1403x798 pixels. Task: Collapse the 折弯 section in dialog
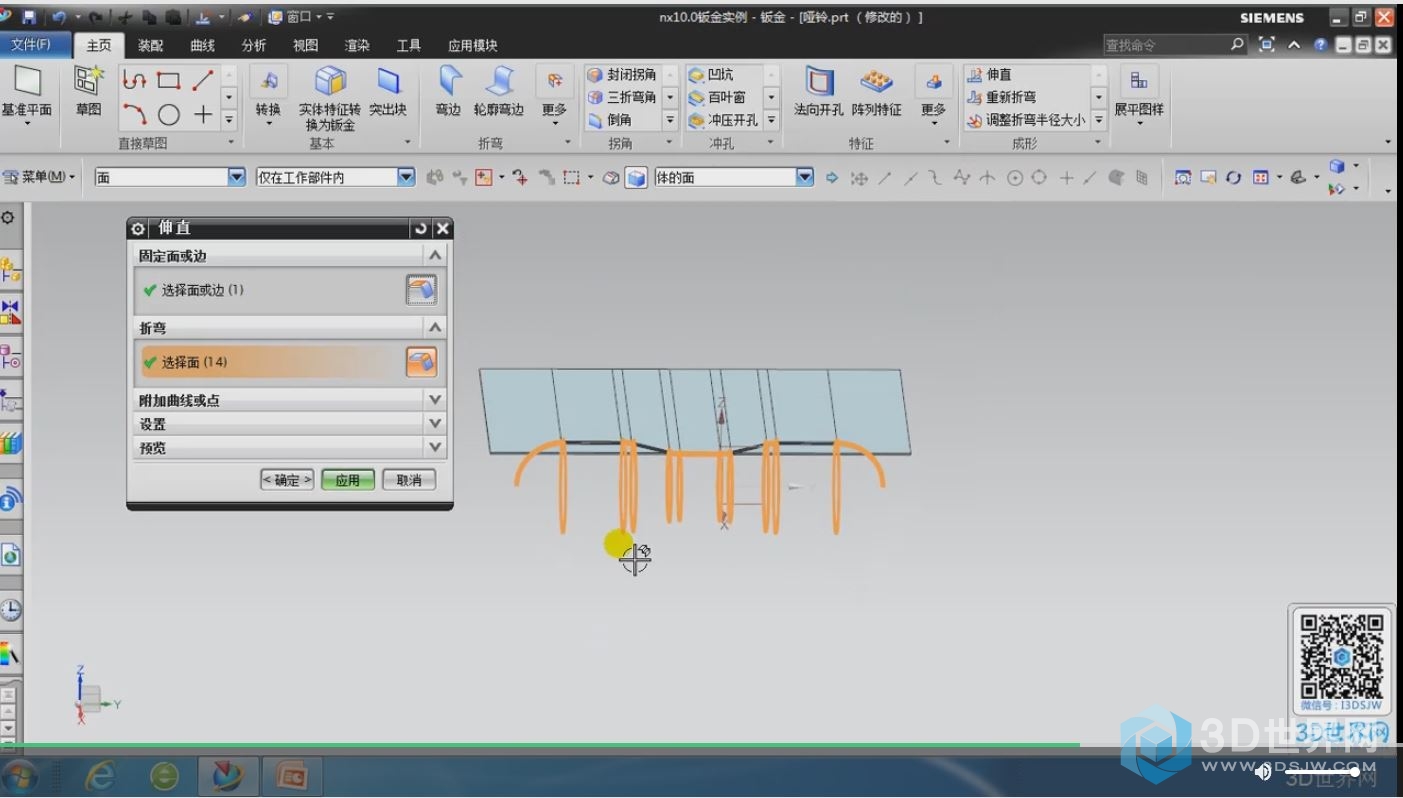click(x=435, y=327)
